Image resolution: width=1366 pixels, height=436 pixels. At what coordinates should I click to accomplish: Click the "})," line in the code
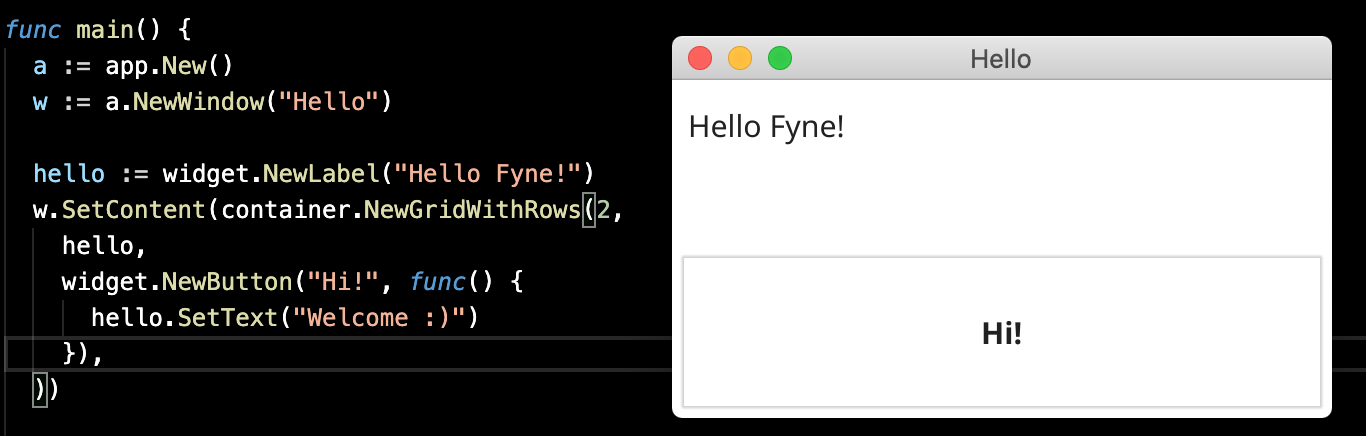click(83, 354)
